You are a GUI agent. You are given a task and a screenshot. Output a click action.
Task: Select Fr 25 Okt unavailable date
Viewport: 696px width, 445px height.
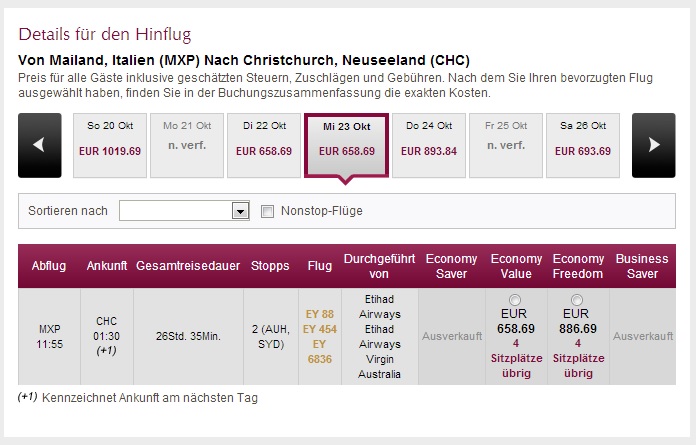[506, 145]
